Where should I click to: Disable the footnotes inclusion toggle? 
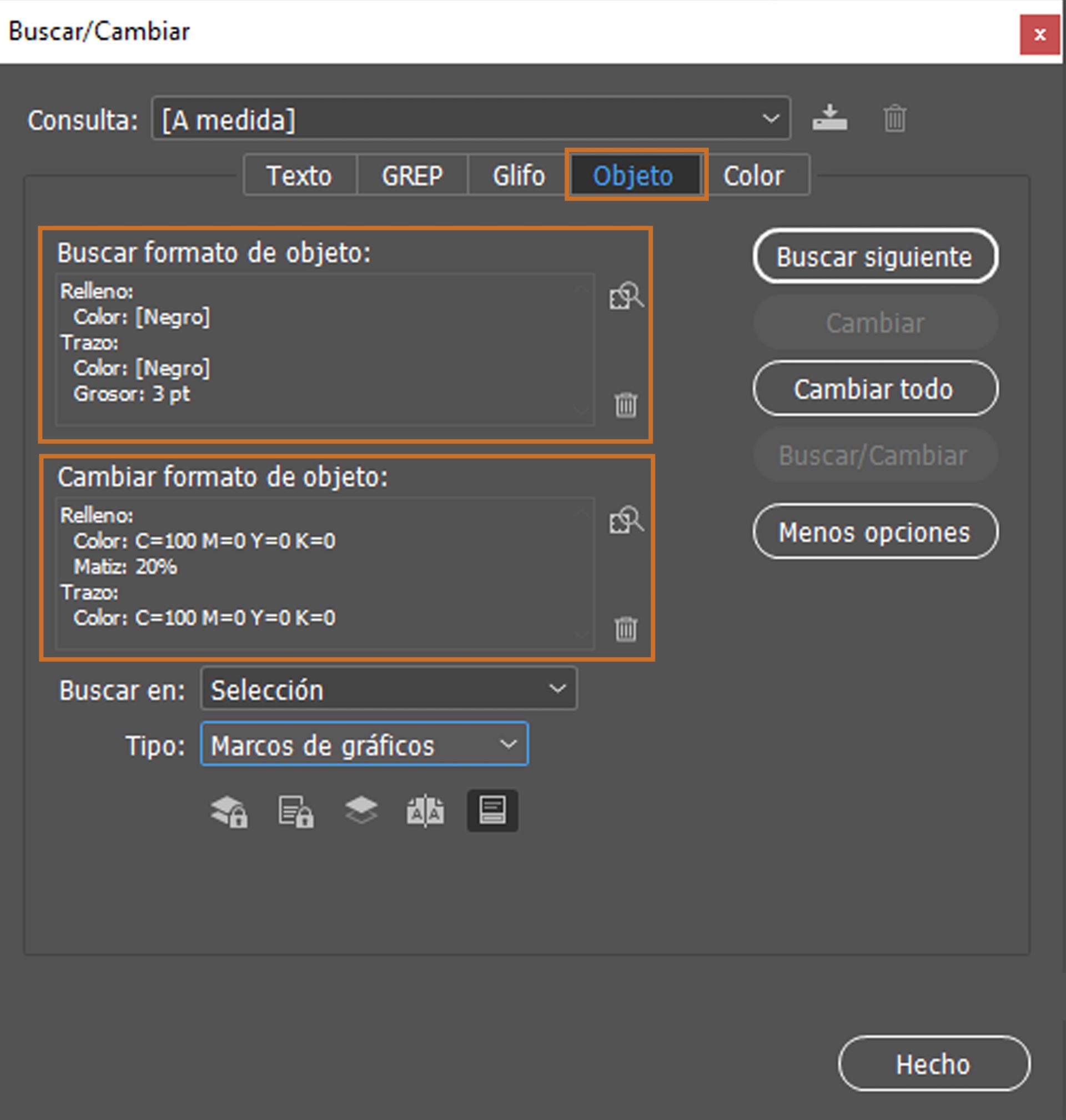tap(492, 810)
